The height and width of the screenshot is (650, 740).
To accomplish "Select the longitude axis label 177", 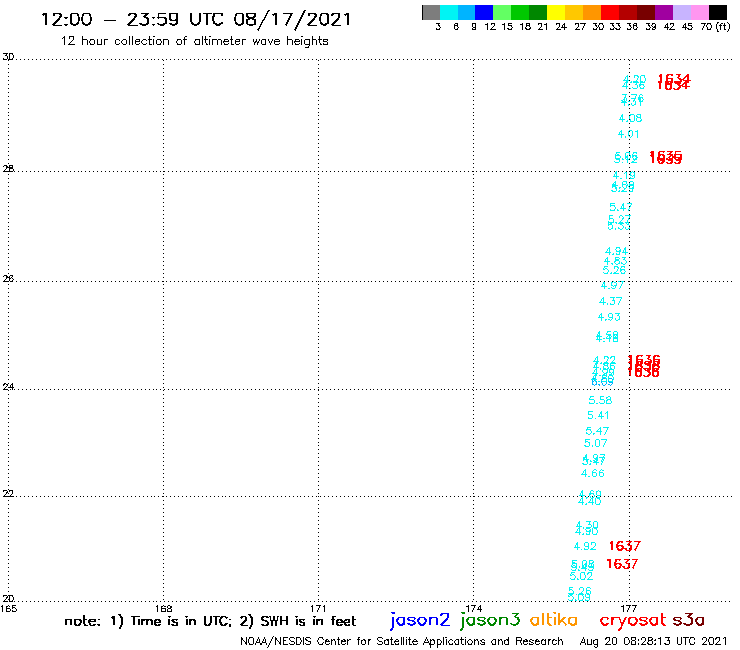I will pyautogui.click(x=629, y=609).
